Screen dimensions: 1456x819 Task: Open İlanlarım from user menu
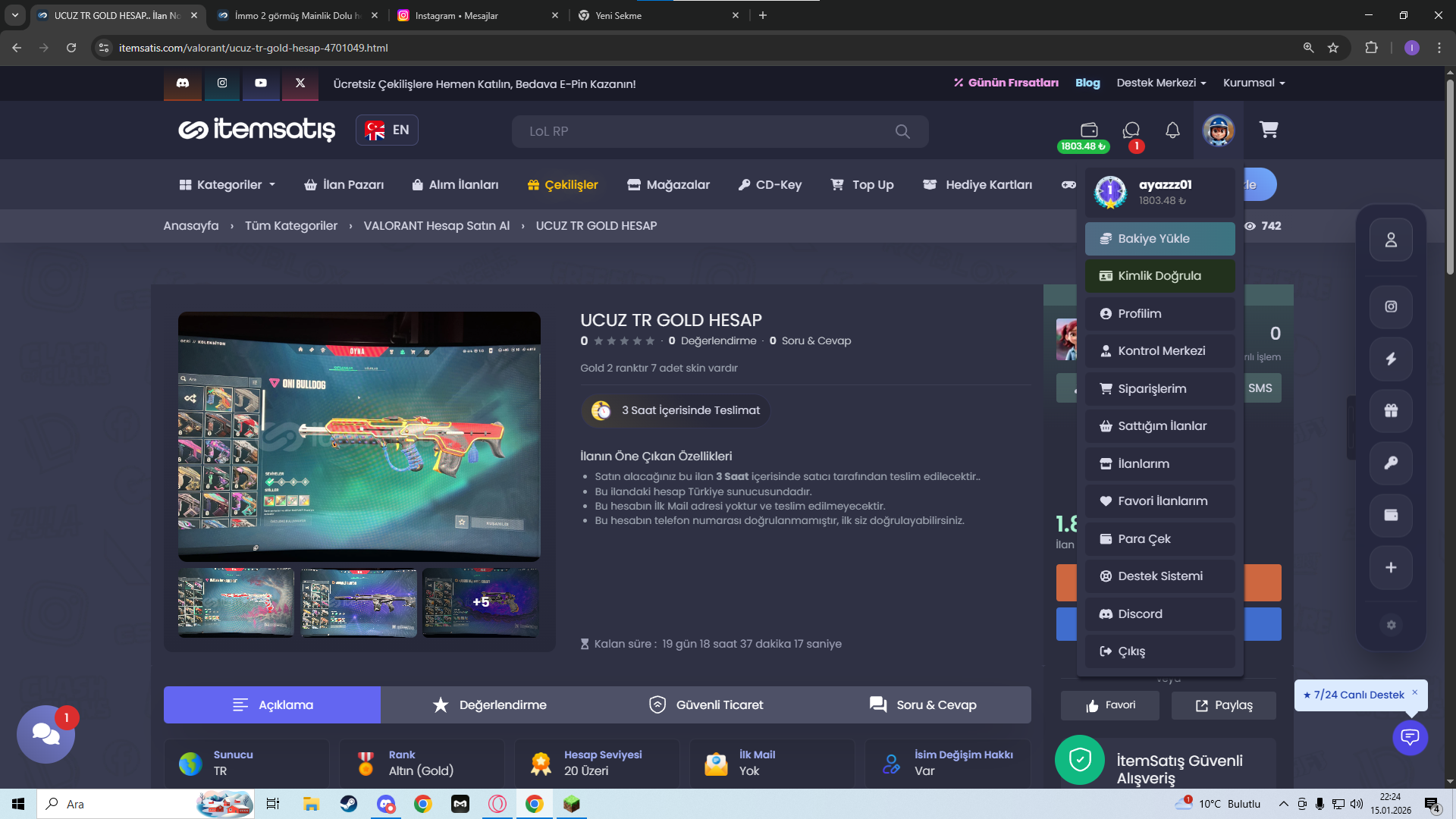pyautogui.click(x=1159, y=464)
